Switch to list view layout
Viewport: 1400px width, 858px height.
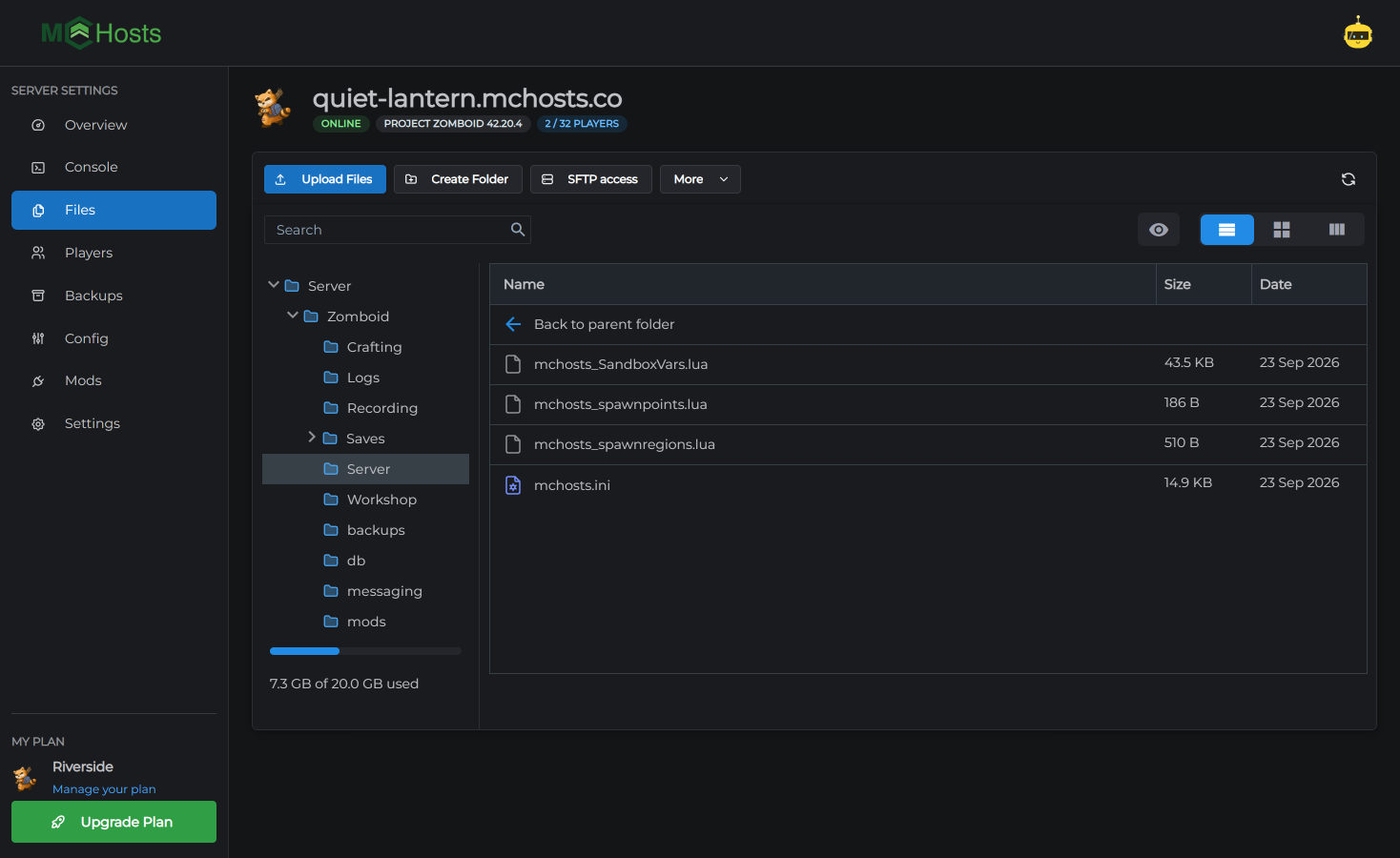pos(1226,230)
